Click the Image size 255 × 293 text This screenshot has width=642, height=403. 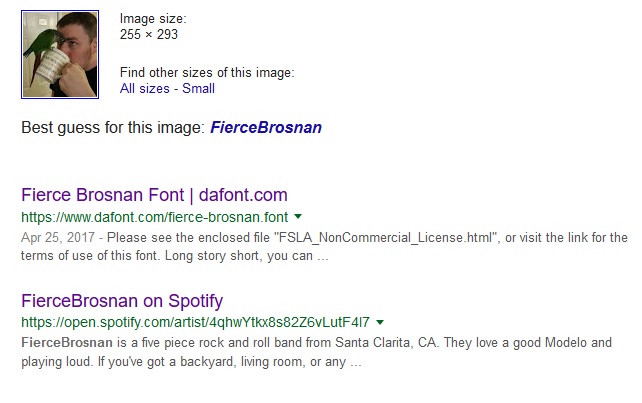pos(149,34)
